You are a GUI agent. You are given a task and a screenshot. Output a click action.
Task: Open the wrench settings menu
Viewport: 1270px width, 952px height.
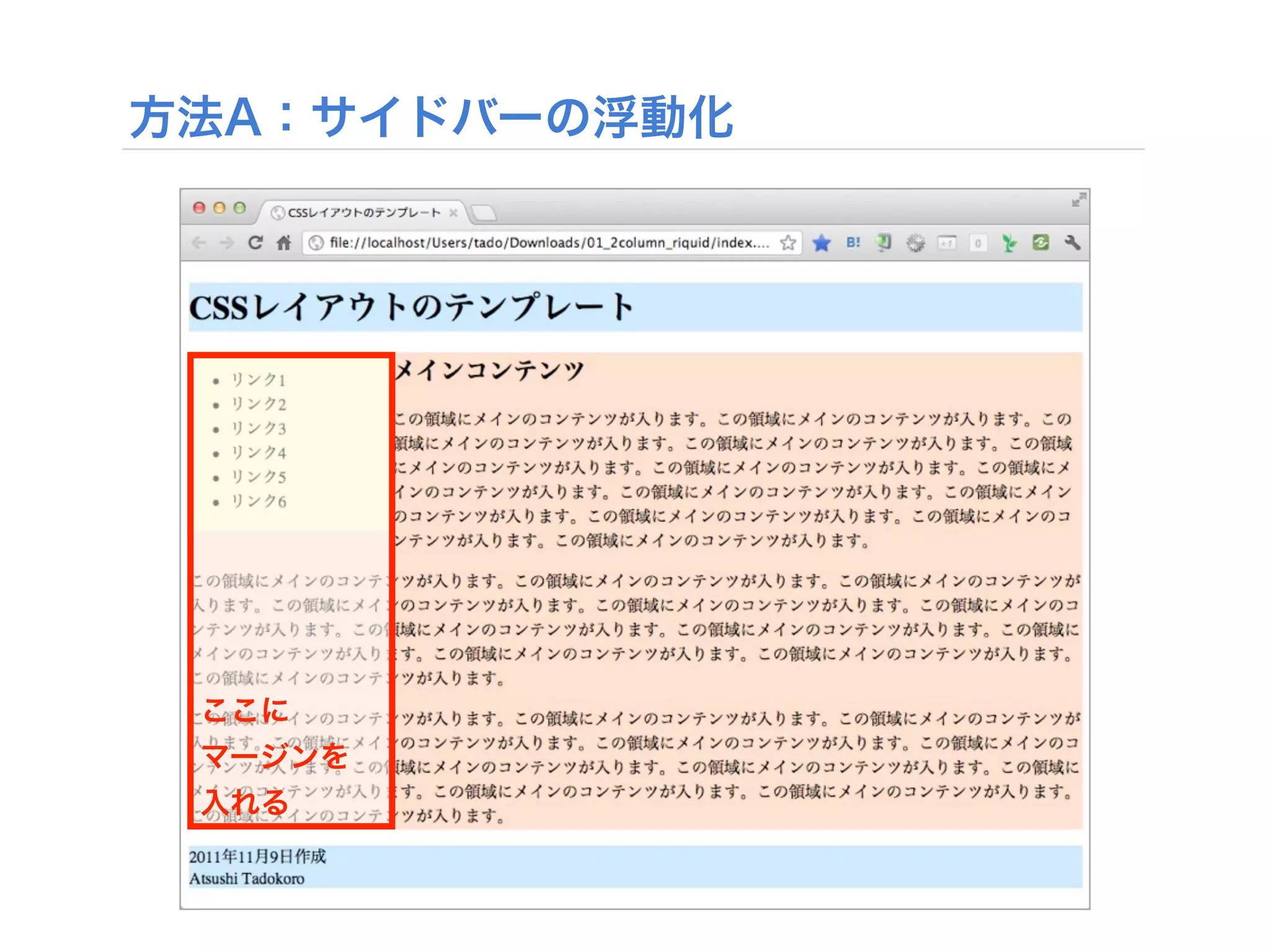coord(1073,243)
